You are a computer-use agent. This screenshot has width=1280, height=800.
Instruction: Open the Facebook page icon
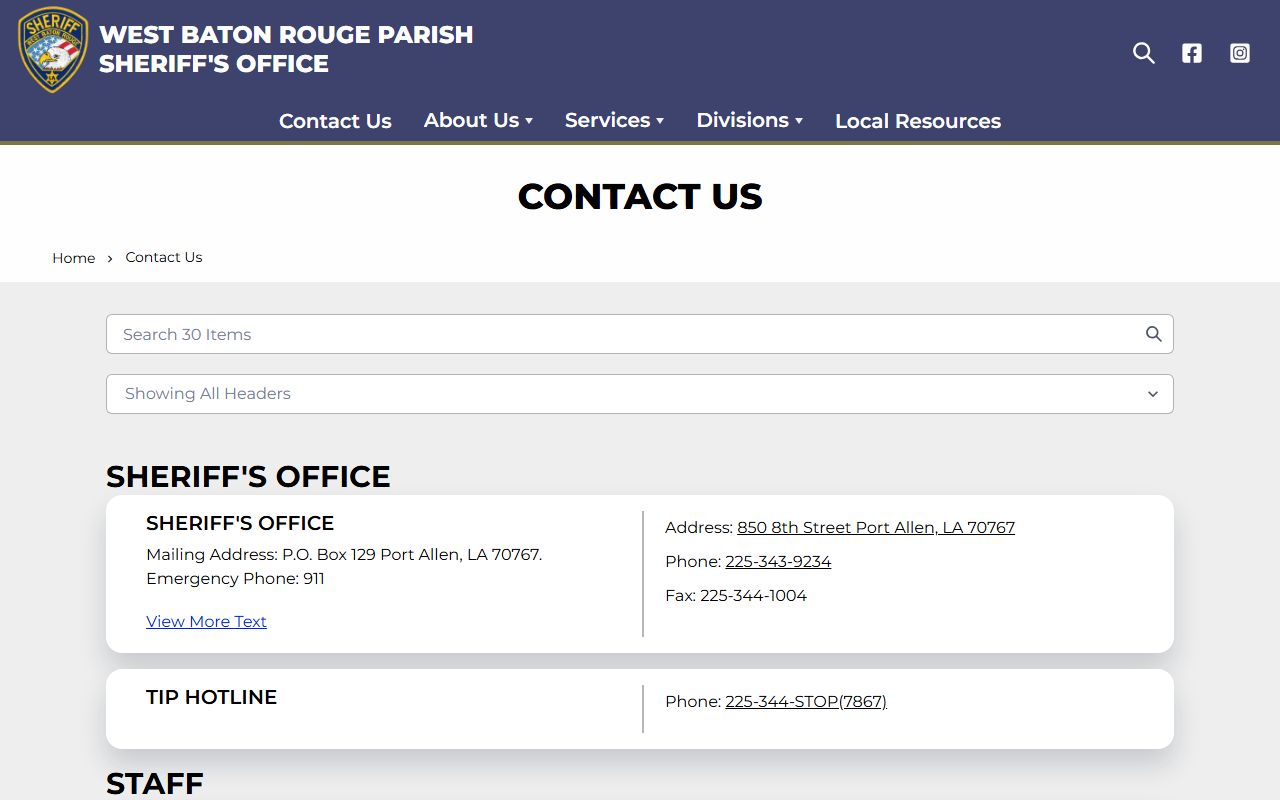coord(1192,53)
